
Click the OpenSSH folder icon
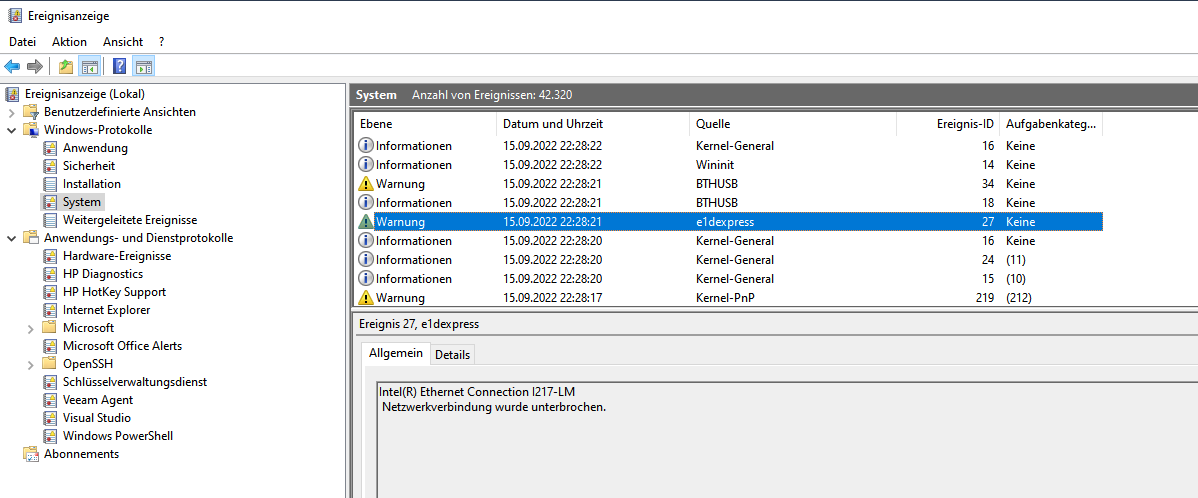[x=50, y=364]
